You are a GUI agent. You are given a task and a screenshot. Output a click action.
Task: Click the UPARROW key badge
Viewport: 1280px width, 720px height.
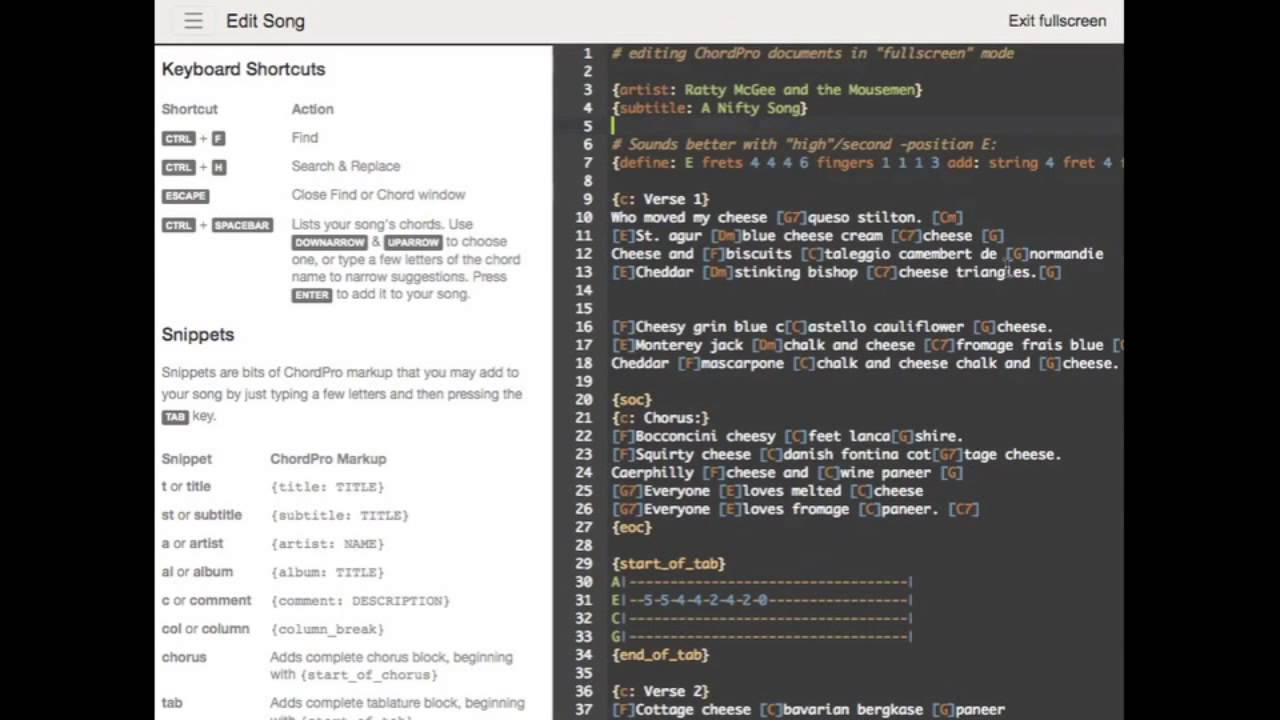[x=413, y=243]
